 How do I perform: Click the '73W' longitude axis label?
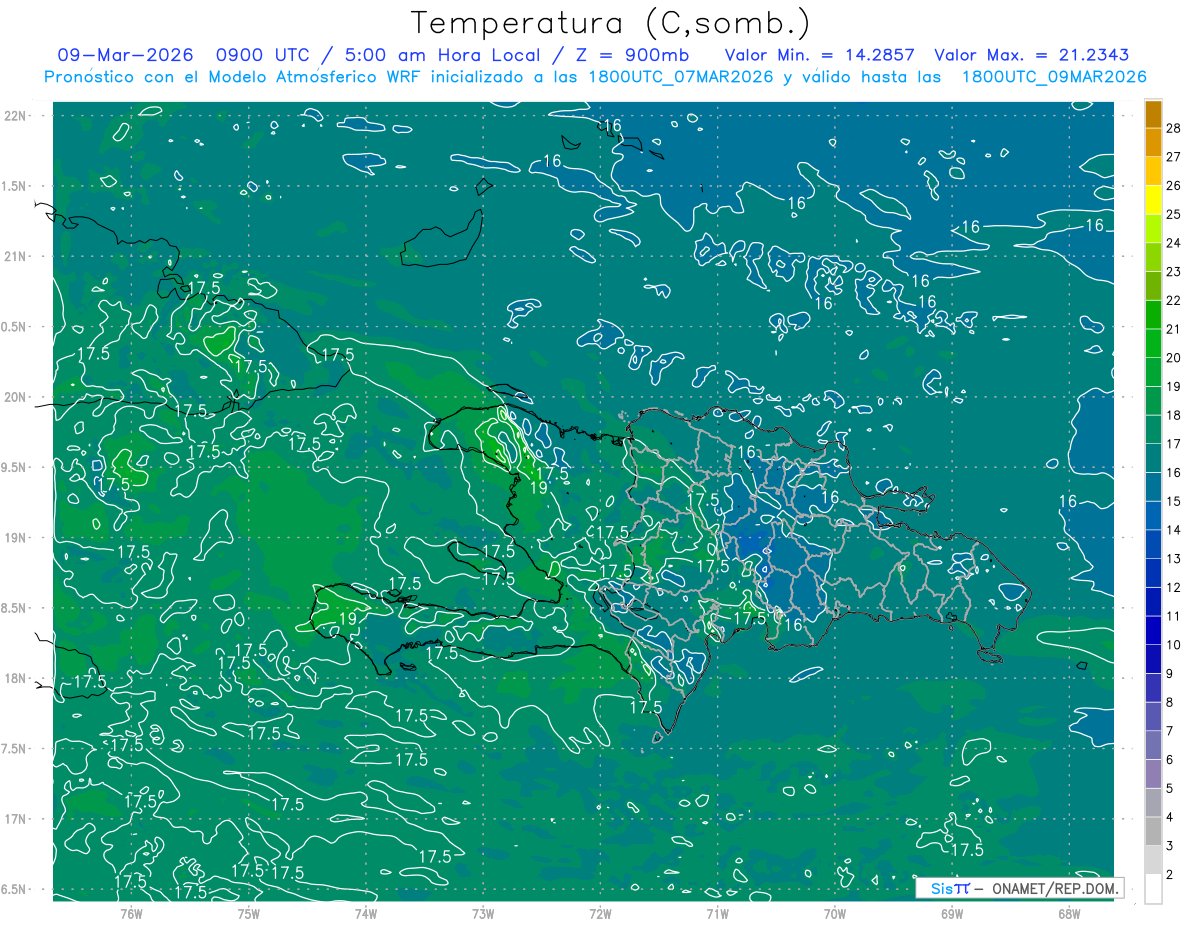pyautogui.click(x=483, y=913)
